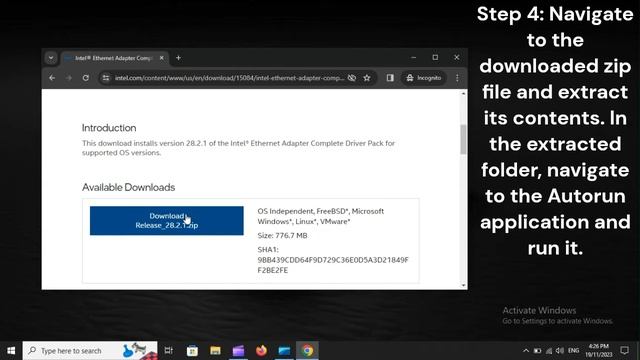Open the notification center icon
The image size is (640, 360).
[624, 351]
